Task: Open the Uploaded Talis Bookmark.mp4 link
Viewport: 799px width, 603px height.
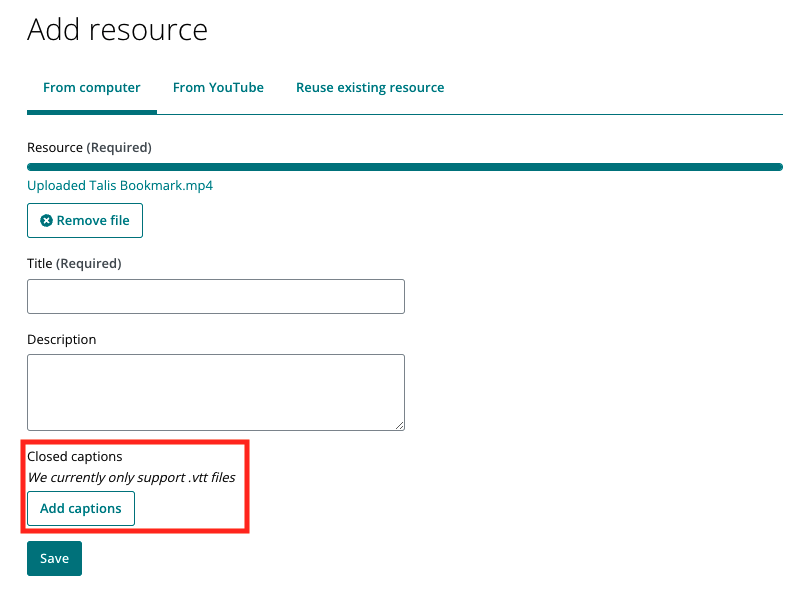Action: pos(120,186)
